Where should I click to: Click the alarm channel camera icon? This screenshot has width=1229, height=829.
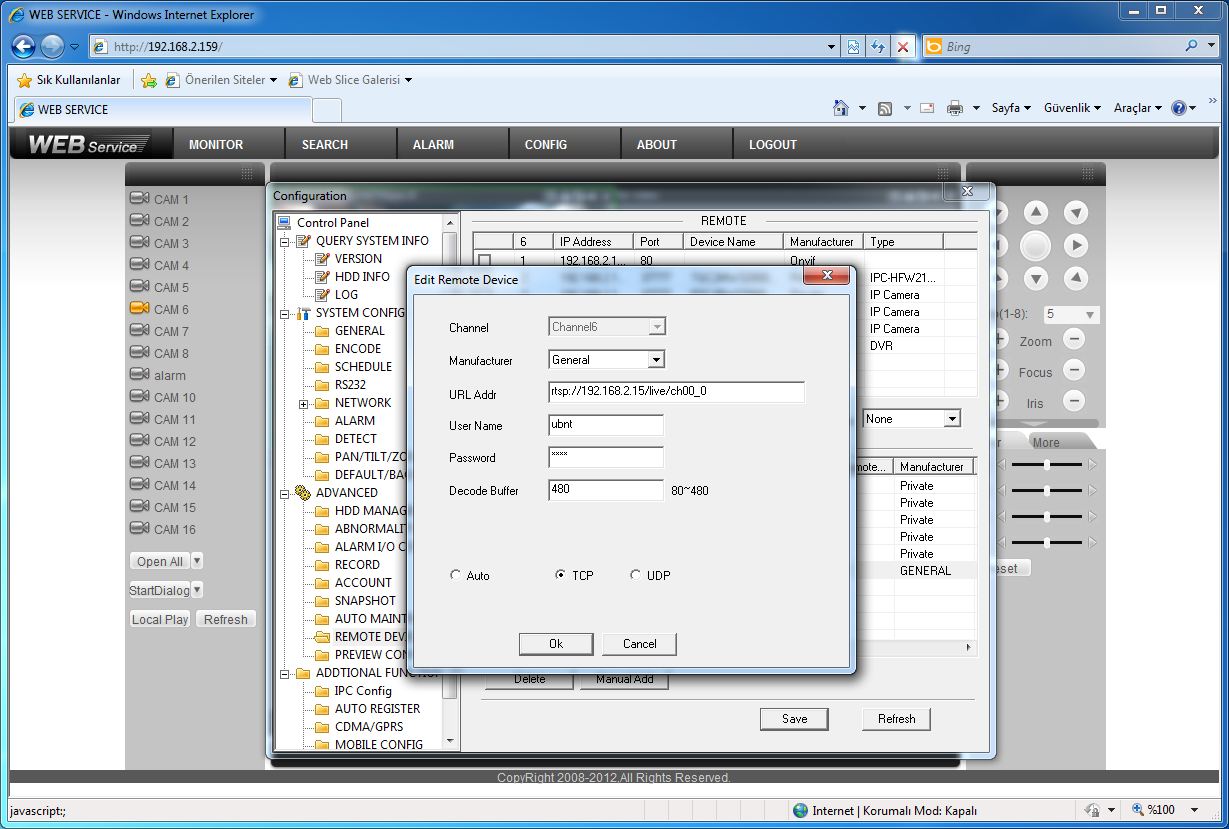tap(139, 375)
